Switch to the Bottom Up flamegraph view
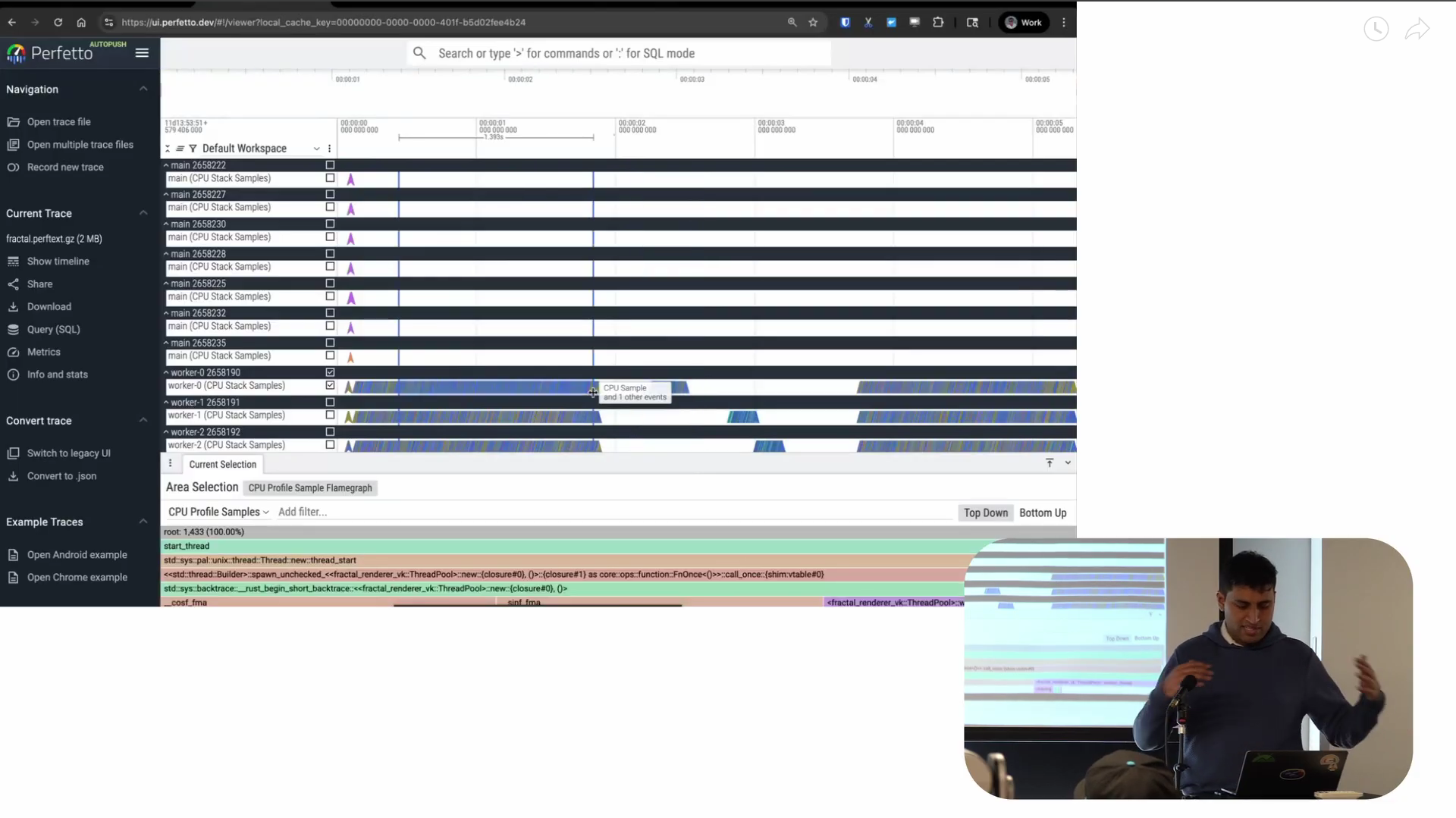 tap(1042, 512)
